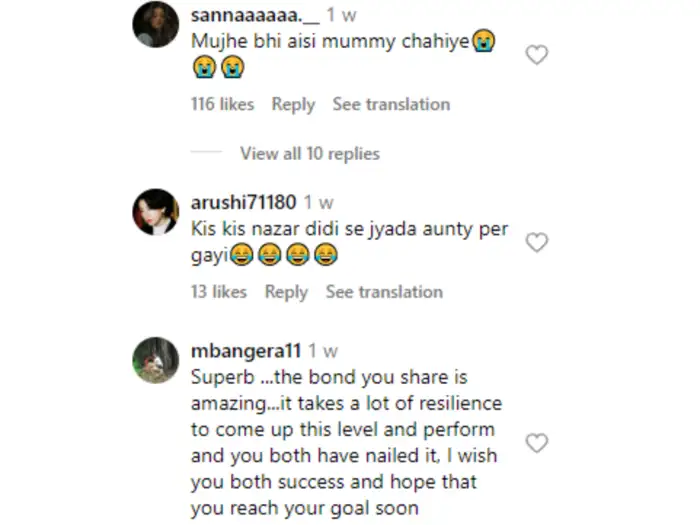View the 116 likes list
The image size is (700, 525).
222,104
